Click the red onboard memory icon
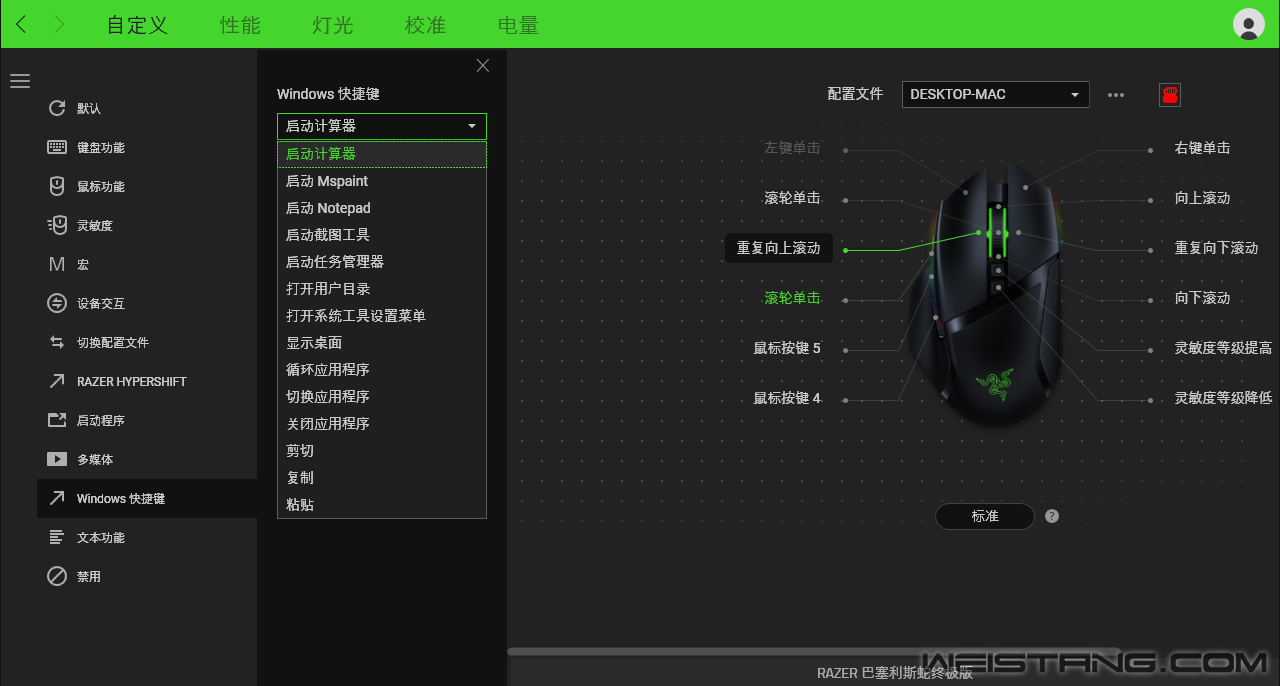 point(1169,95)
